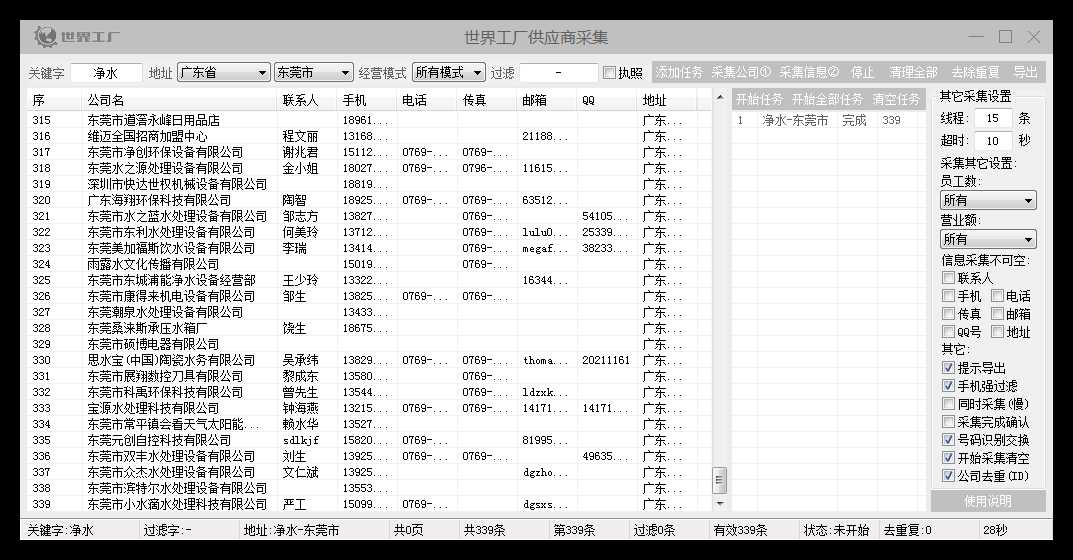Toggle QQ号 required checkbox

[948, 332]
